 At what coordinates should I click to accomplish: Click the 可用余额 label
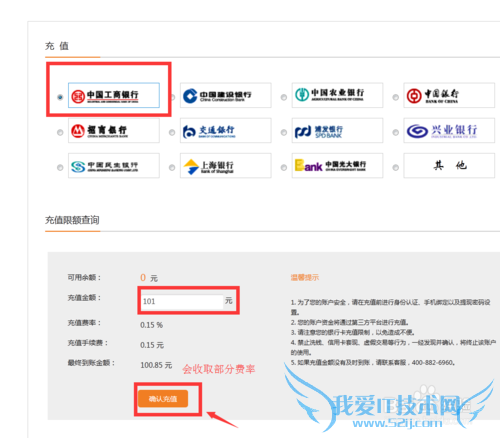[x=84, y=277]
